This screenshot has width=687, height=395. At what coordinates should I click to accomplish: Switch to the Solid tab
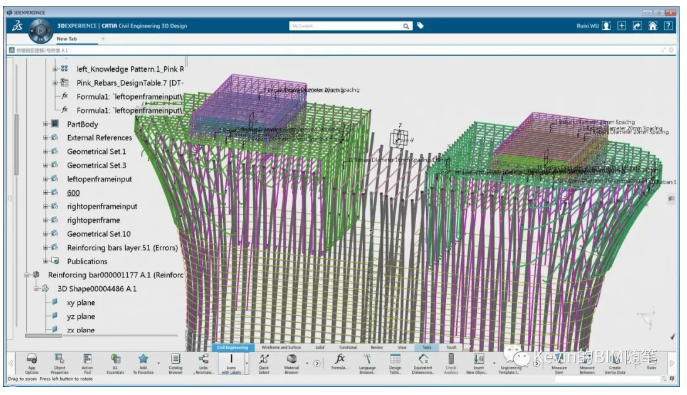[320, 347]
